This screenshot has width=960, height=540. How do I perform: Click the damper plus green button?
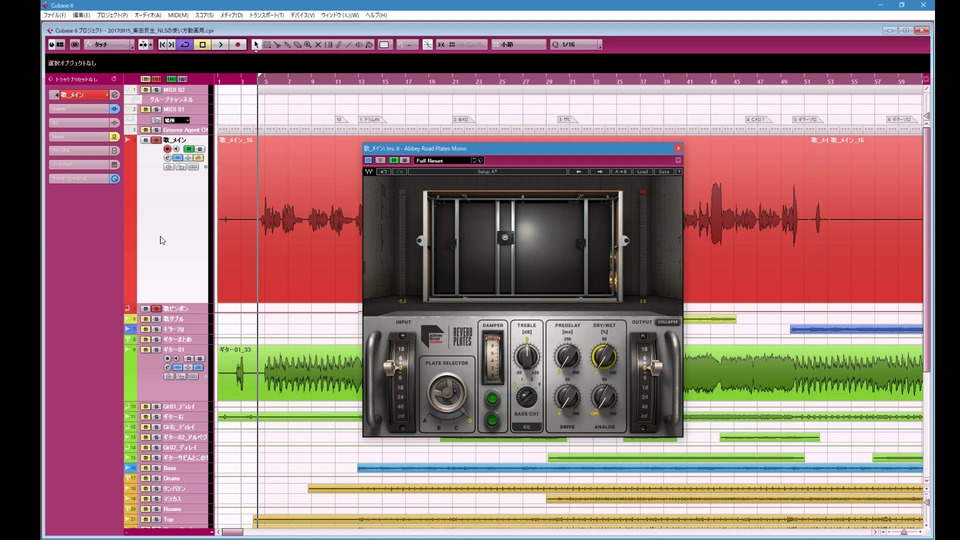(x=492, y=399)
